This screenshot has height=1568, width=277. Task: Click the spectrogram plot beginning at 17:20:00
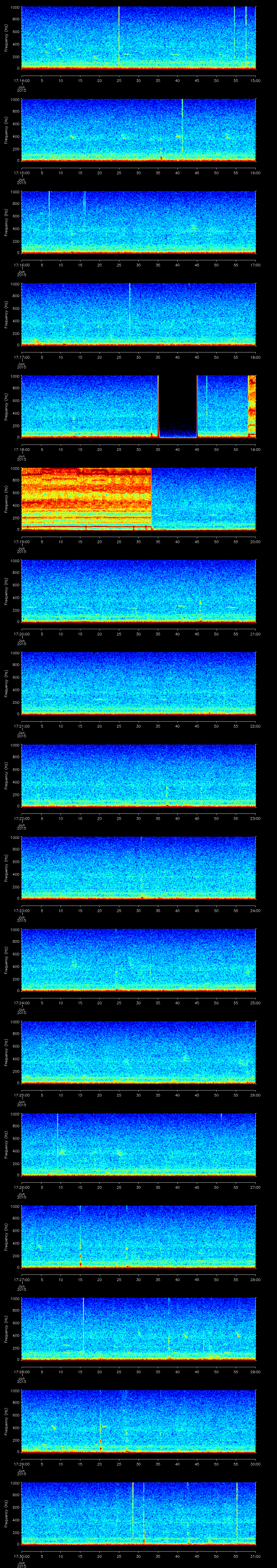click(x=139, y=591)
